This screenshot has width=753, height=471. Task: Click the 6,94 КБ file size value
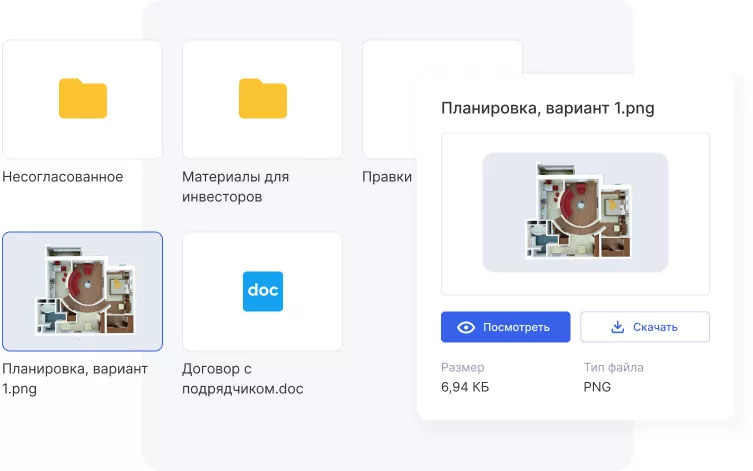point(465,387)
